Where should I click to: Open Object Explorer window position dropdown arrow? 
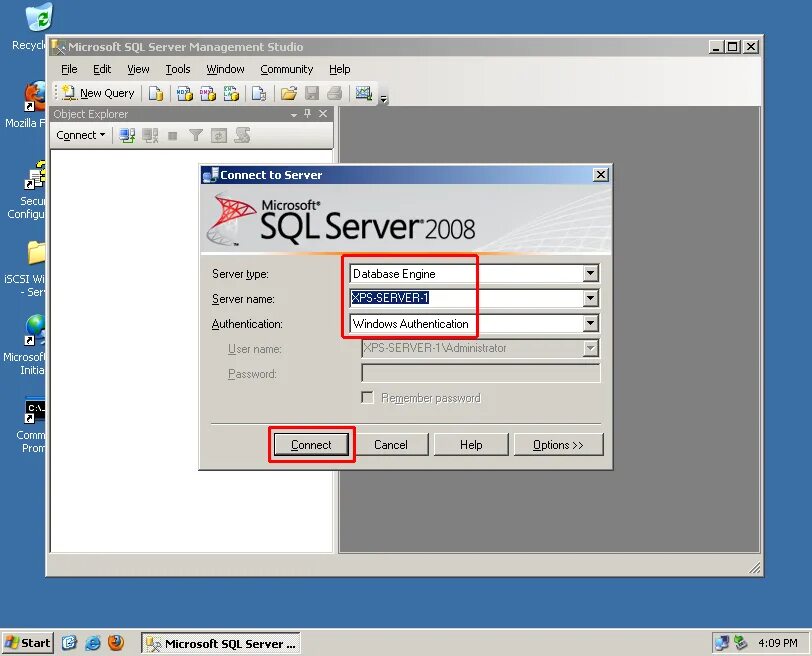[x=294, y=114]
